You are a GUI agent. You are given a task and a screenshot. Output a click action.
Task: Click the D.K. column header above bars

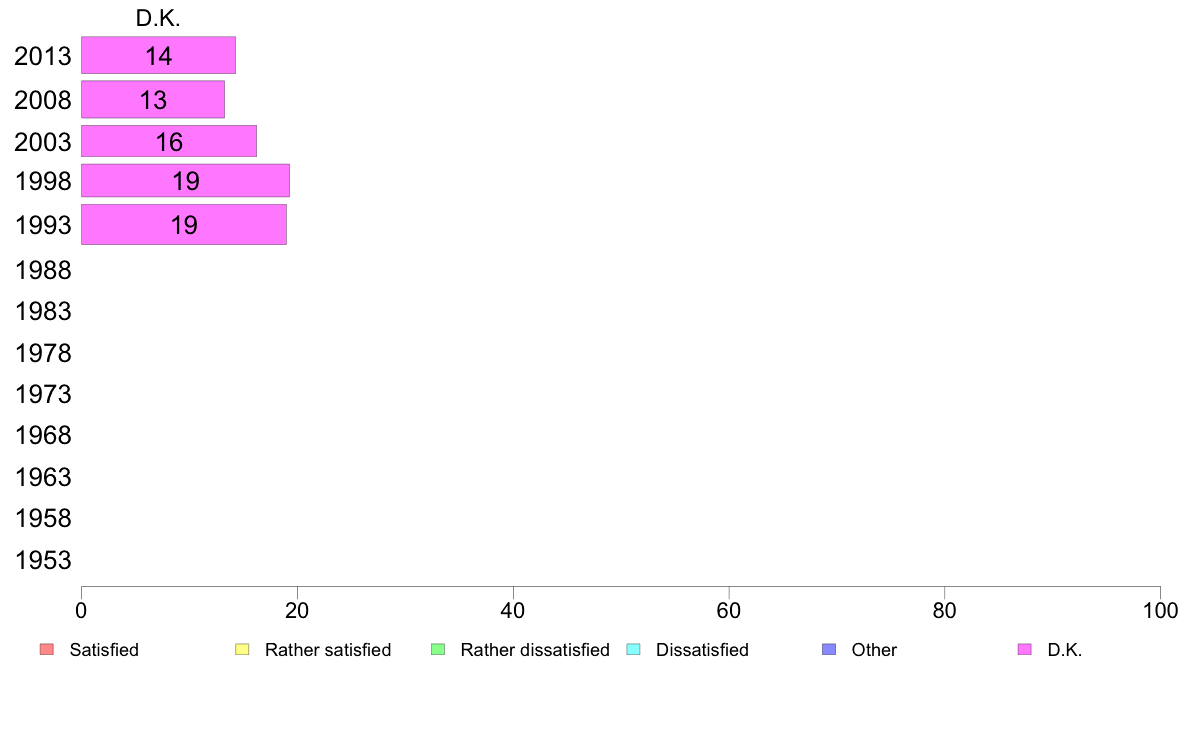tap(158, 18)
